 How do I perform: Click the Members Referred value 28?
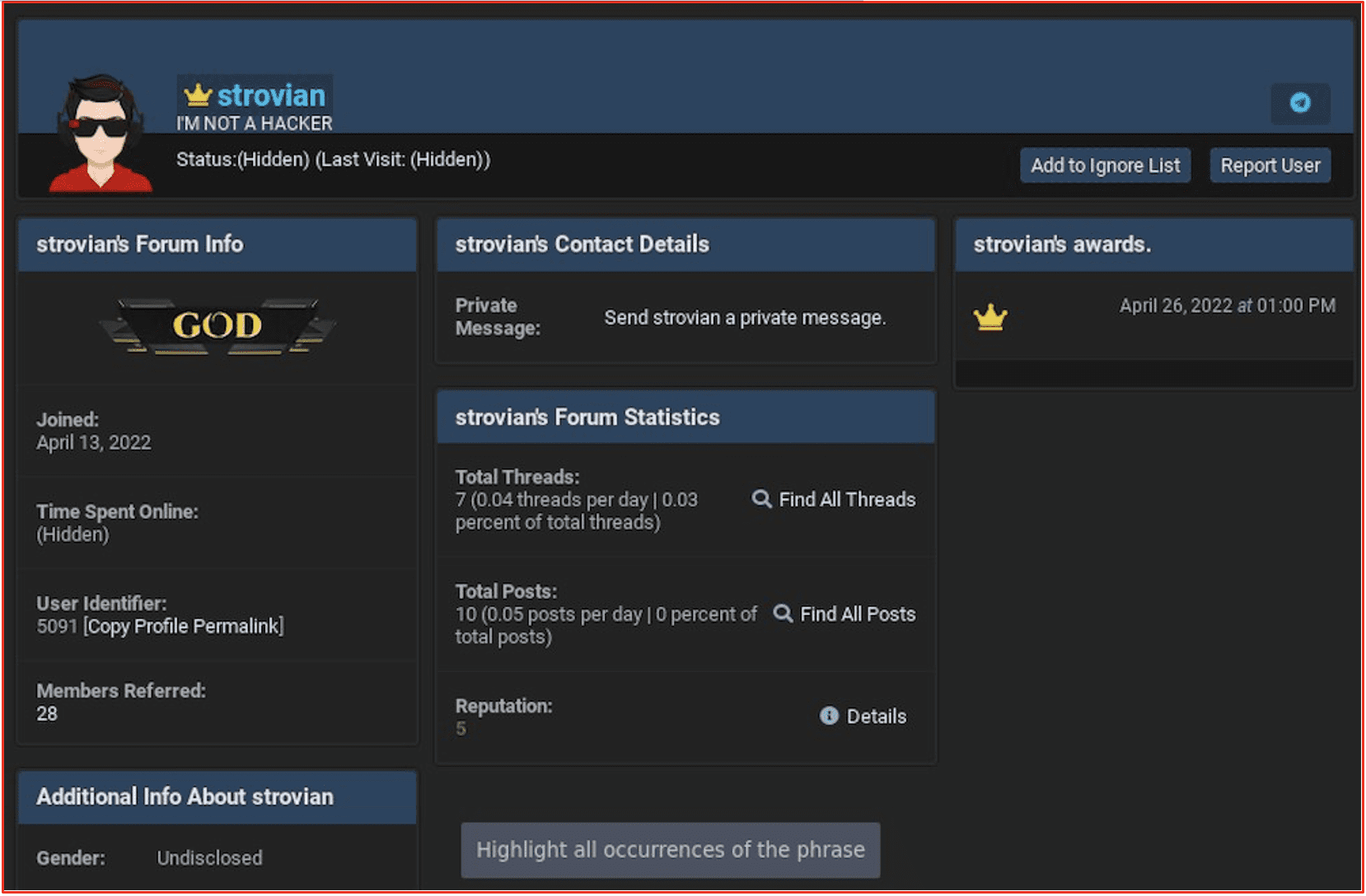click(x=47, y=714)
